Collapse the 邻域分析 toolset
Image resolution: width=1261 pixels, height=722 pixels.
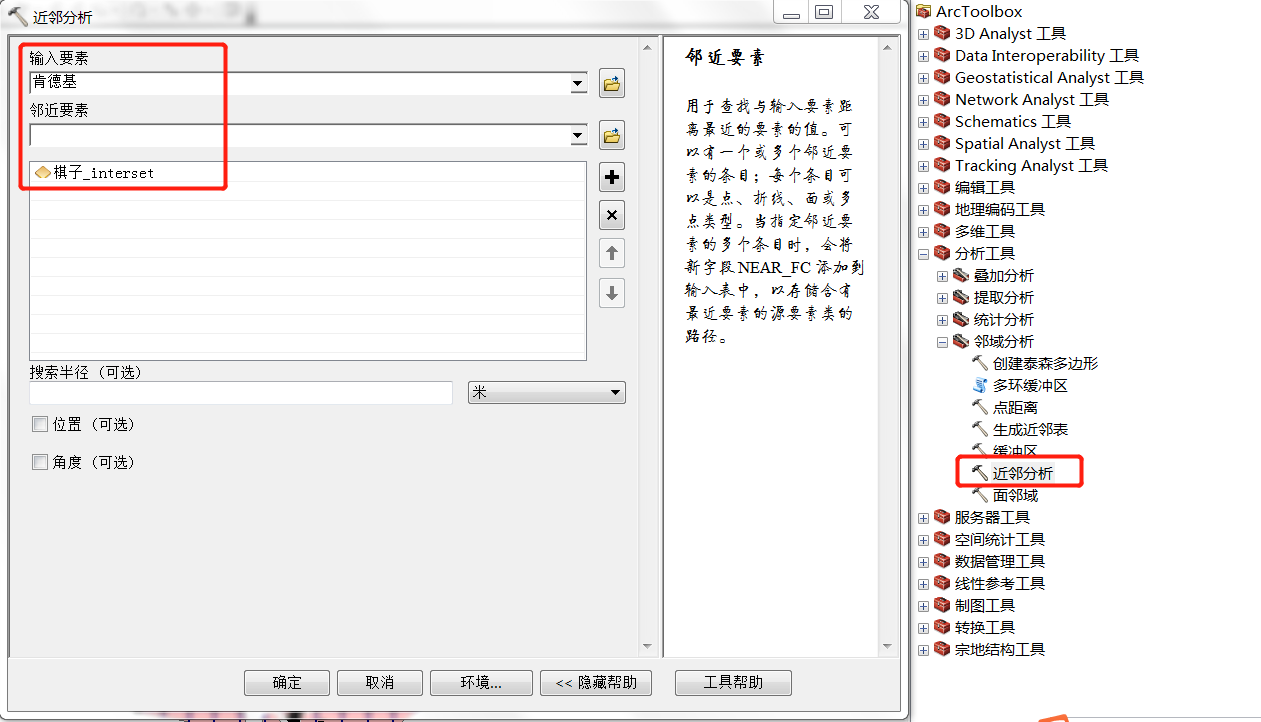click(x=942, y=341)
